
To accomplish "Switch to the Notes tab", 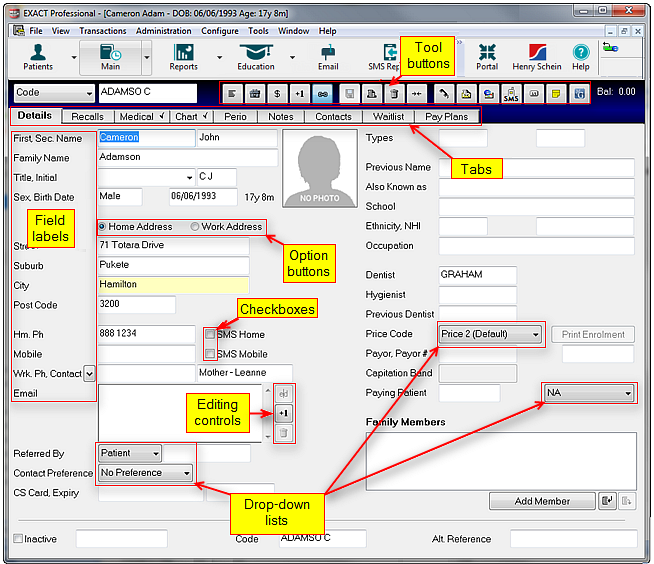I will (x=281, y=117).
